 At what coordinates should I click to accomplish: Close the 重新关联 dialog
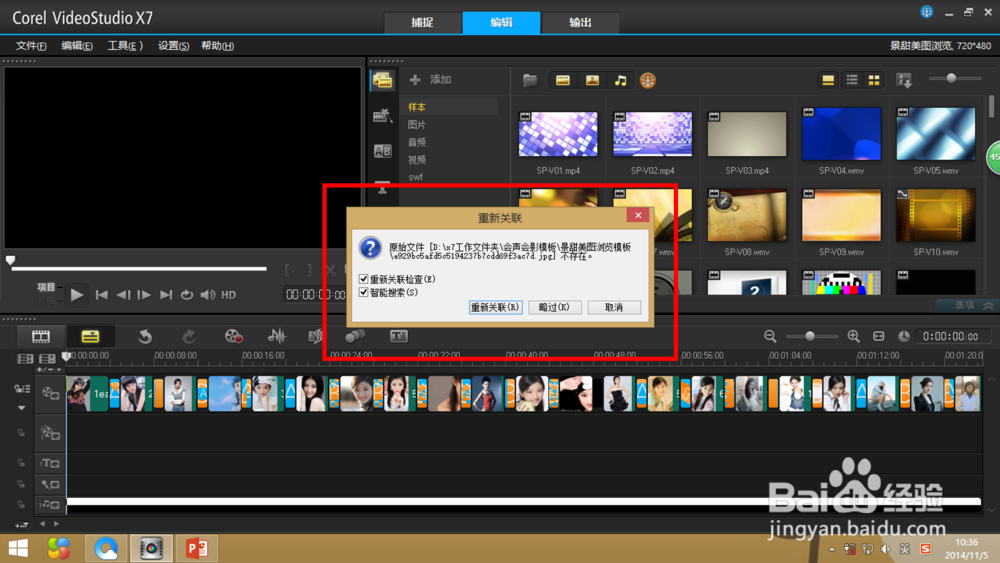(638, 216)
